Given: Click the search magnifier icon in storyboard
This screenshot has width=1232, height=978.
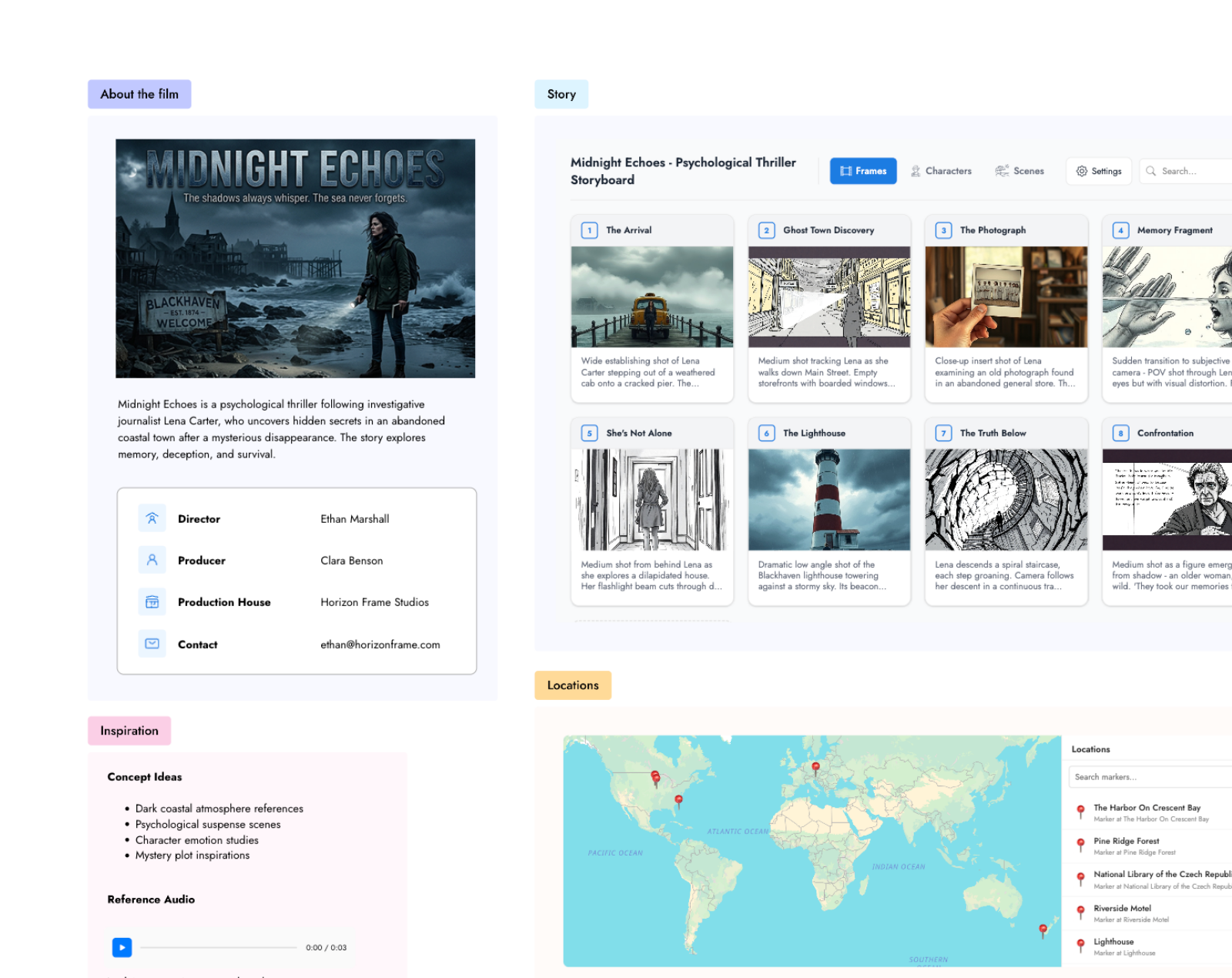Looking at the screenshot, I should (x=1151, y=171).
